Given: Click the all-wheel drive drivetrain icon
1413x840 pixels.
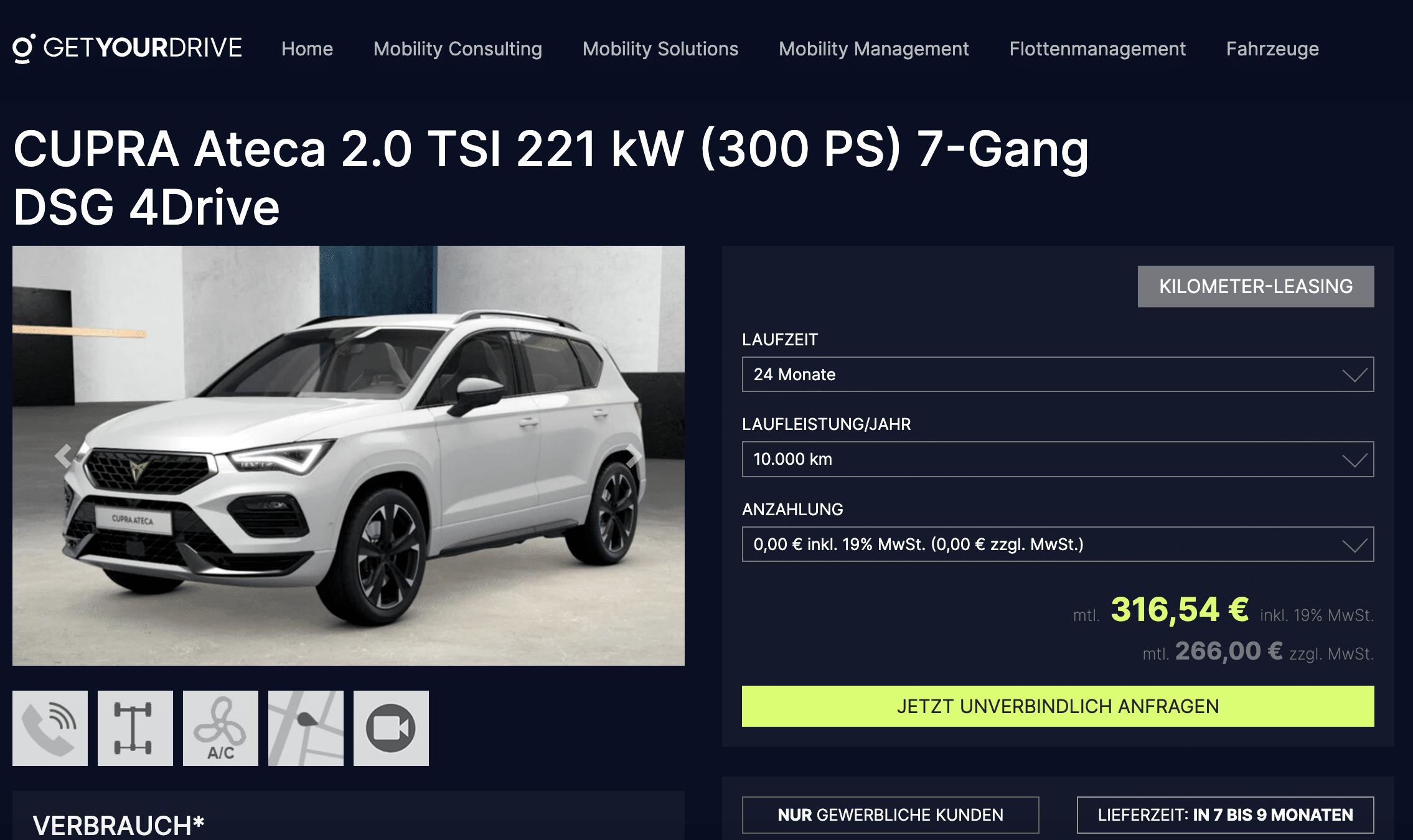Looking at the screenshot, I should click(x=135, y=728).
